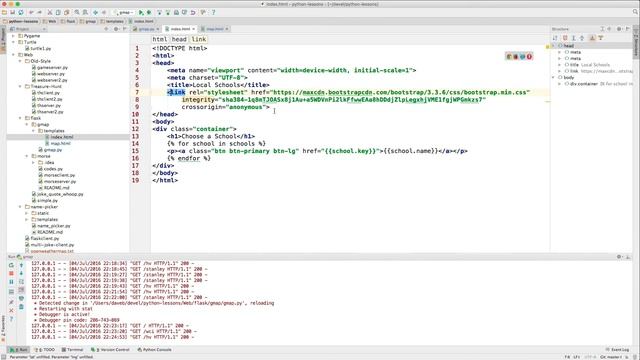
Task: Expand the div.container node in Structure
Action: click(x=560, y=84)
